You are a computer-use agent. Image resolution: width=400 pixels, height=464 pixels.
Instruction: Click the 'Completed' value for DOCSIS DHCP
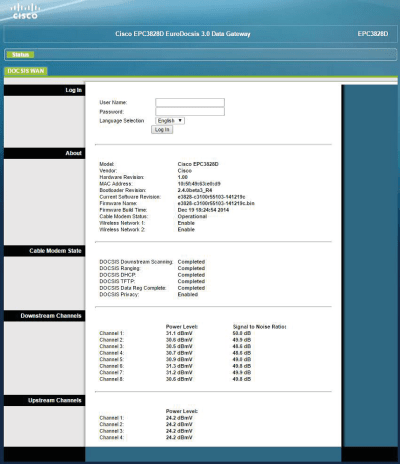click(191, 275)
